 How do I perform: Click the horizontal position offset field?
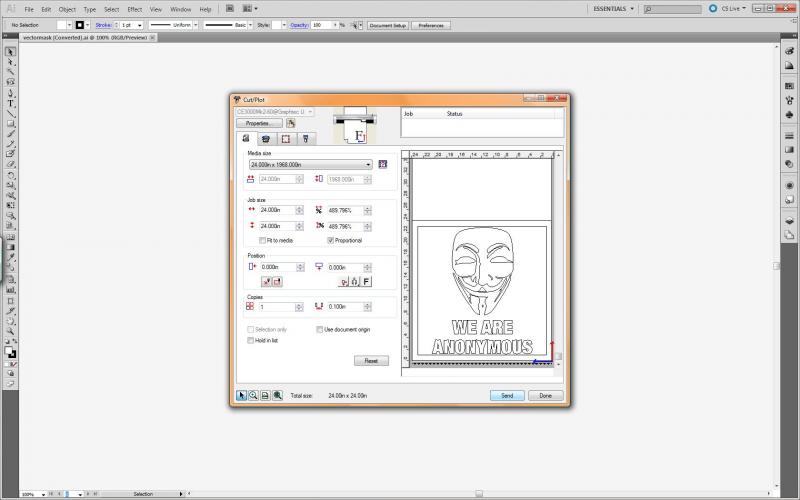click(x=278, y=267)
